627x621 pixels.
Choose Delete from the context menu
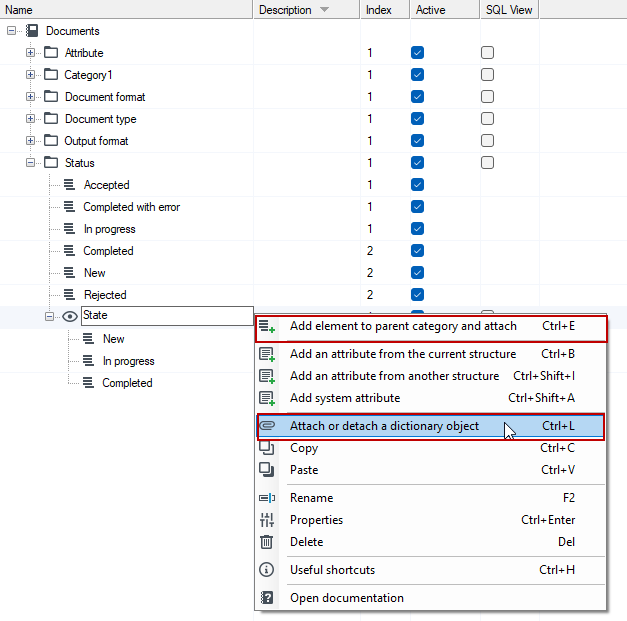point(431,542)
